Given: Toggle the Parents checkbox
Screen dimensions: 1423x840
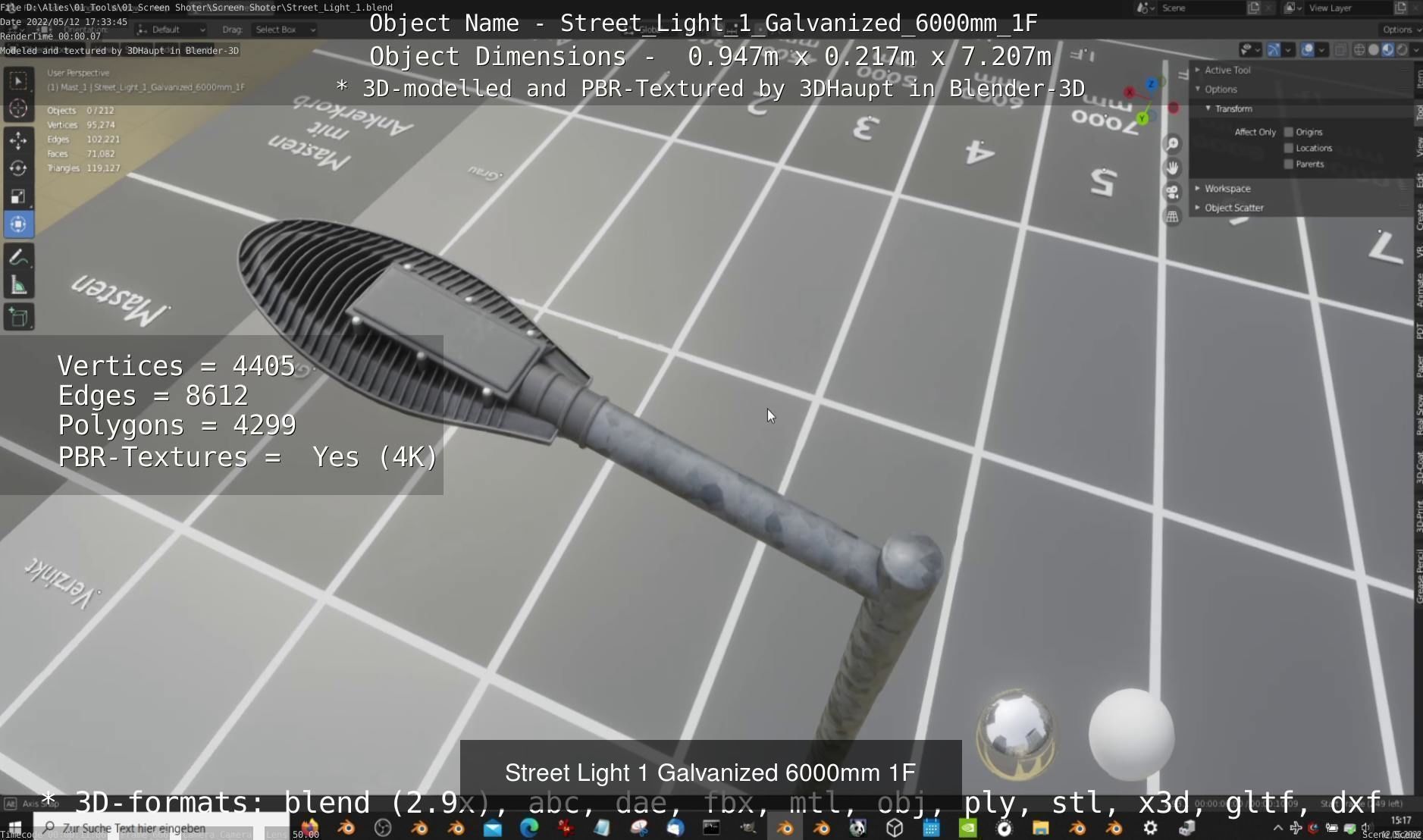Looking at the screenshot, I should click(x=1289, y=164).
